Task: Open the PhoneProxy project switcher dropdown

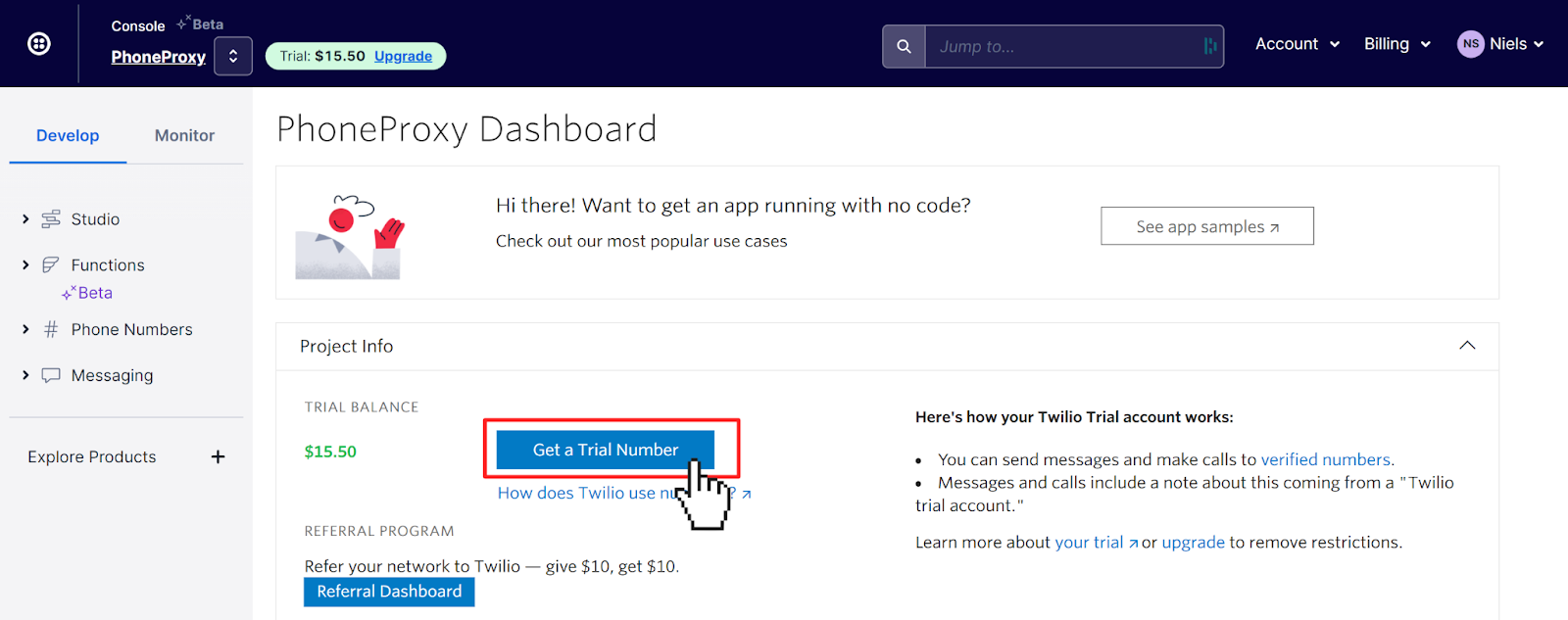Action: pyautogui.click(x=233, y=56)
